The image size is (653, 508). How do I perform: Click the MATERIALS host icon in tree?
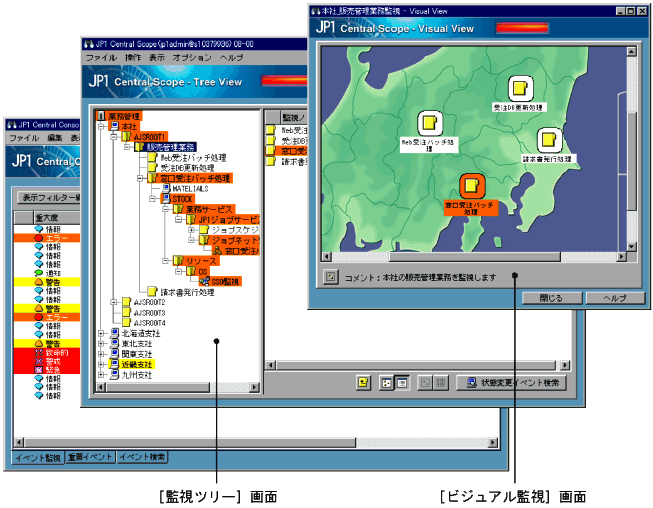pos(166,189)
